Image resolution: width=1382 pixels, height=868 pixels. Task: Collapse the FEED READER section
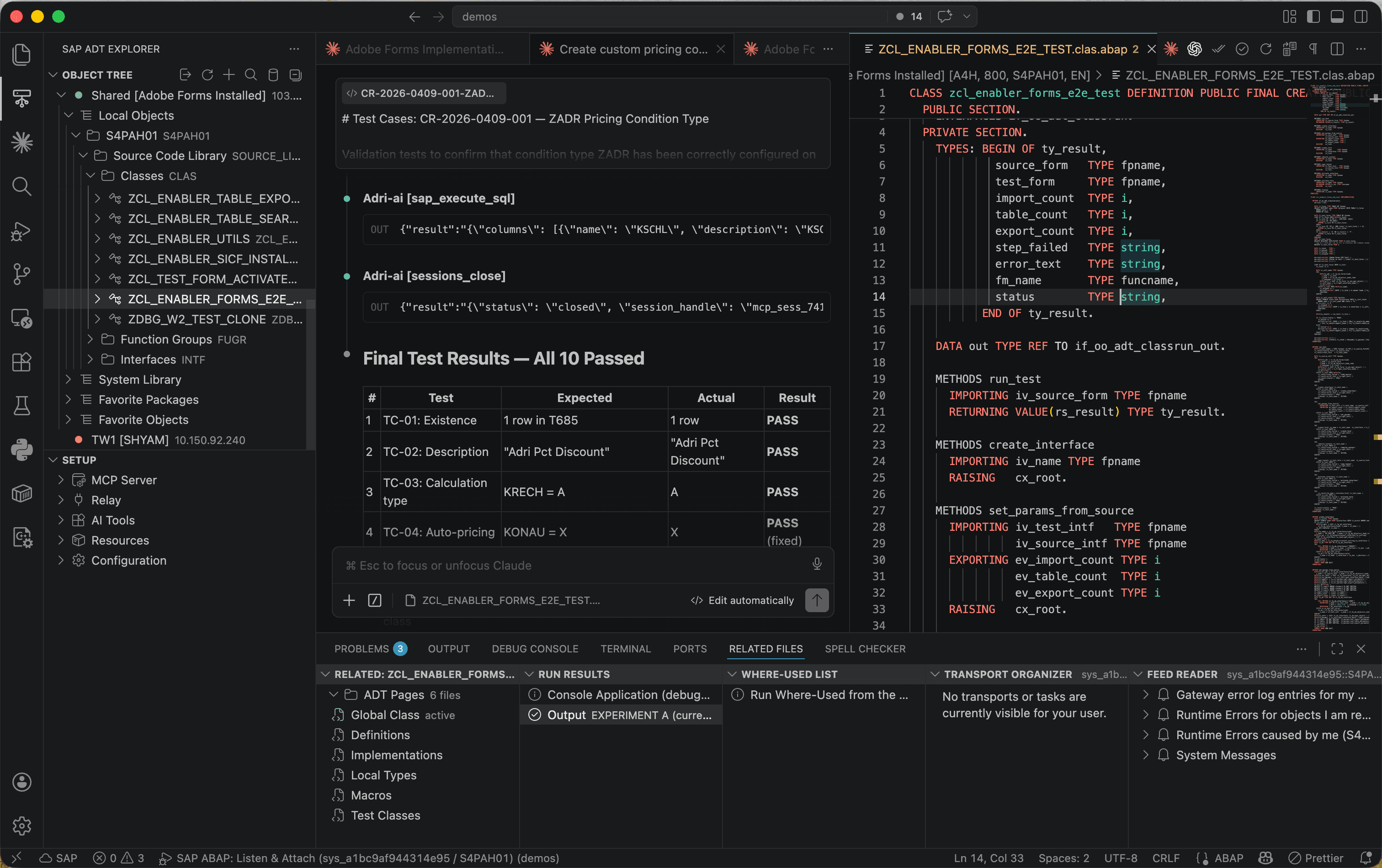click(x=1137, y=674)
